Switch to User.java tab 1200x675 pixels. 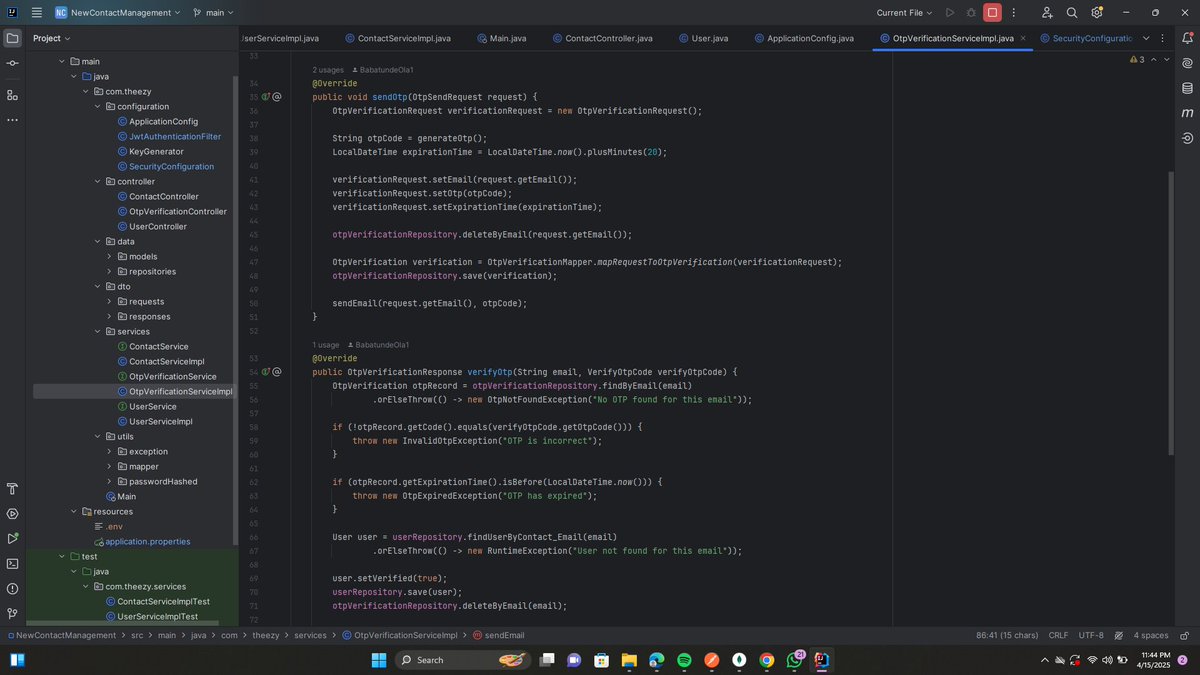702,38
